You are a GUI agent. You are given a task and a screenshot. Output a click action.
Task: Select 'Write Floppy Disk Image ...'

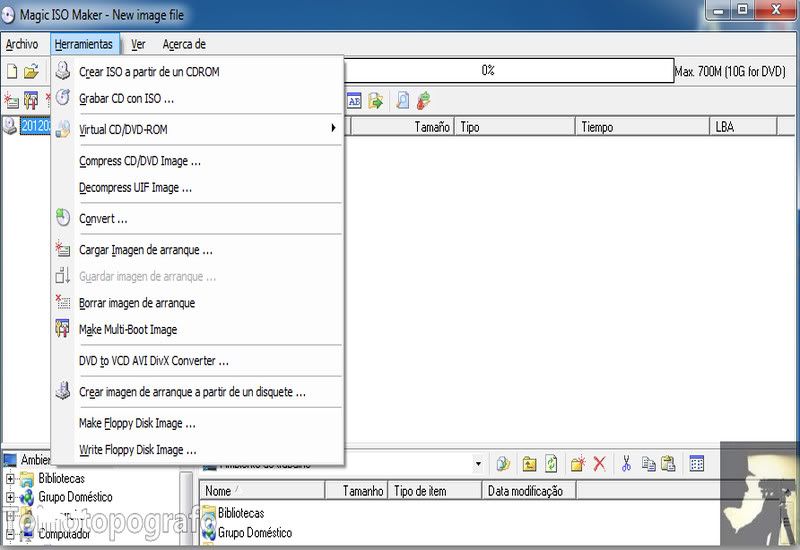click(x=197, y=449)
